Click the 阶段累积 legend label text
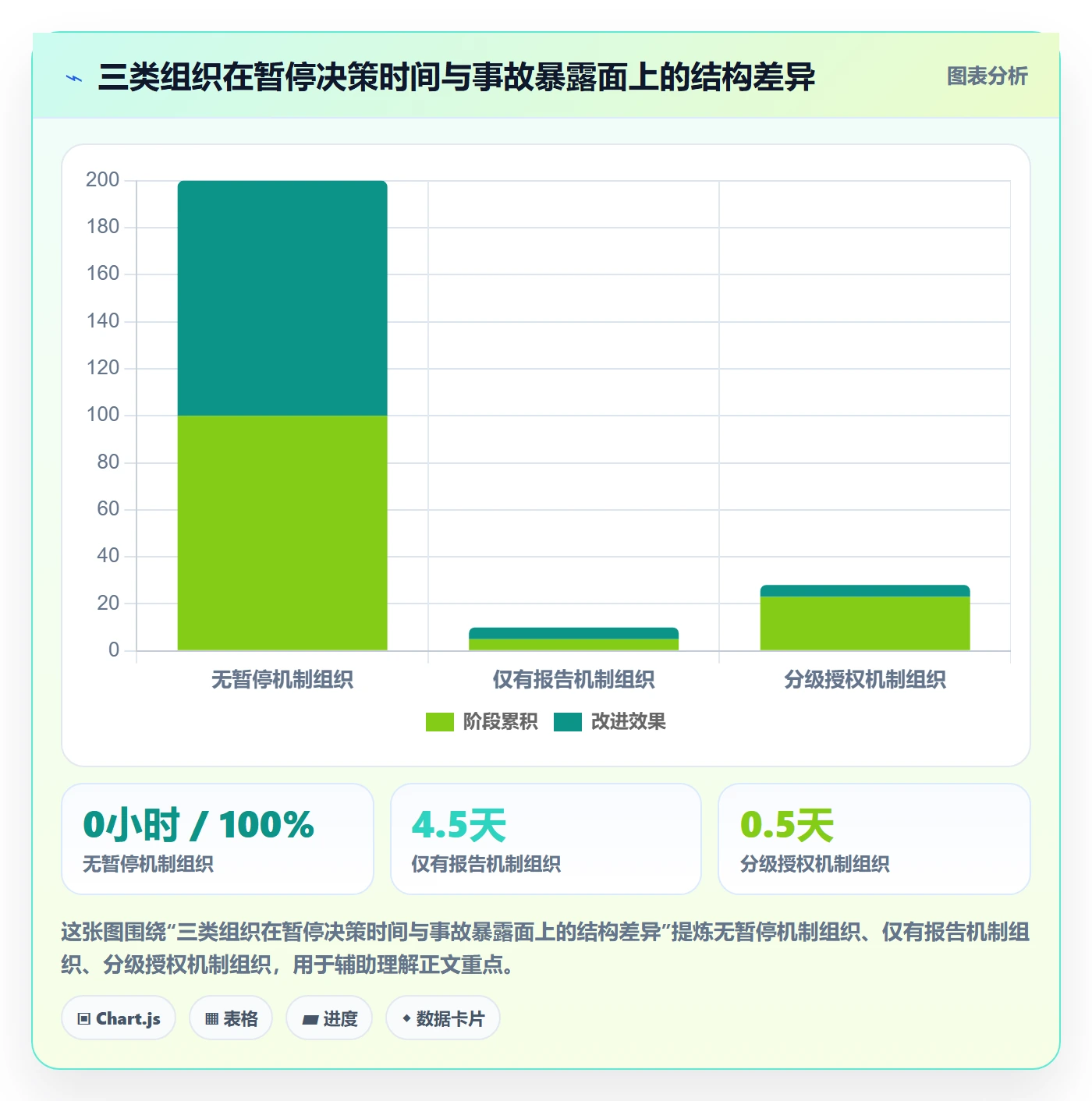The image size is (1092, 1101). [501, 722]
